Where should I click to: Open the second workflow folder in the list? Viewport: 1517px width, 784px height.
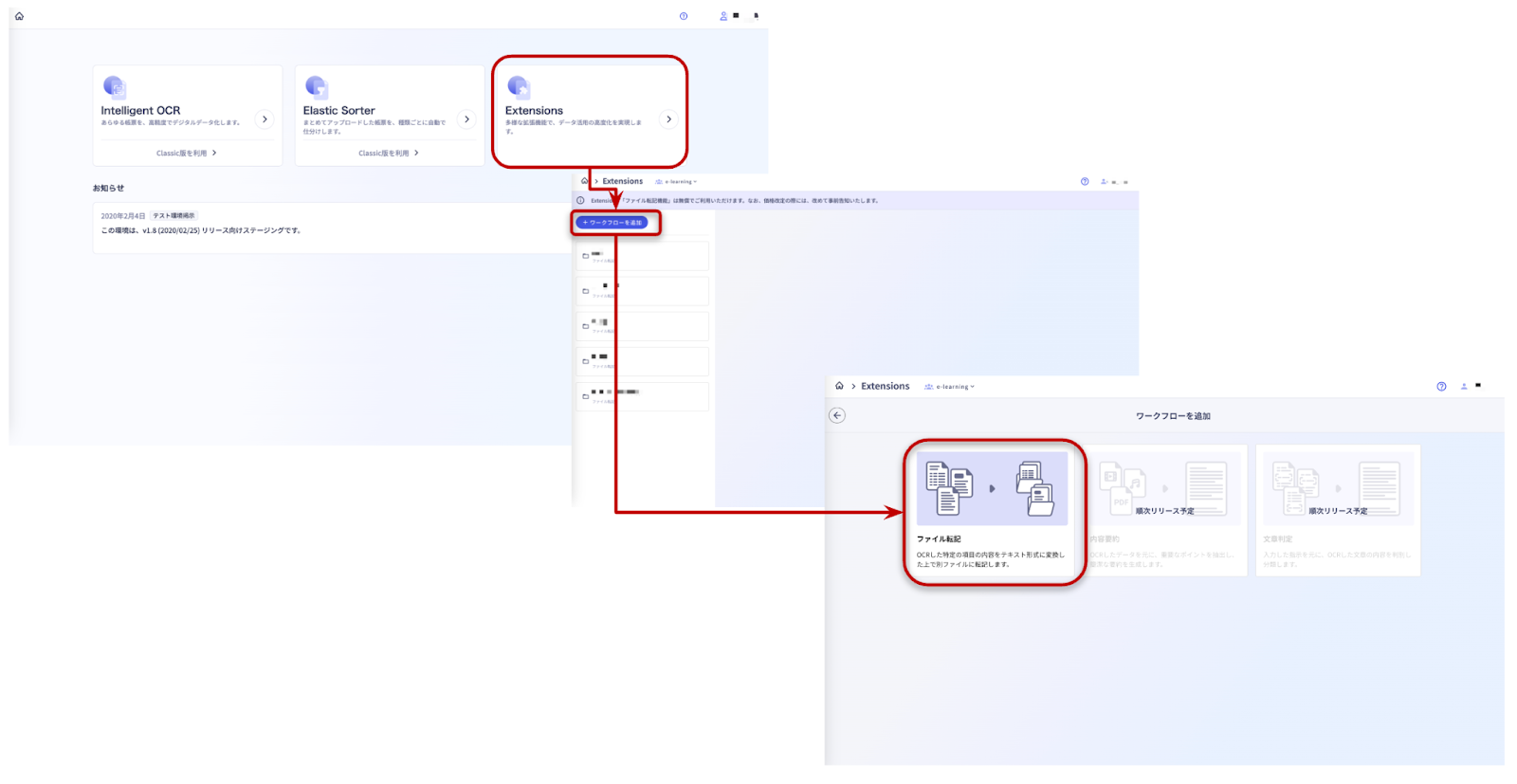642,291
